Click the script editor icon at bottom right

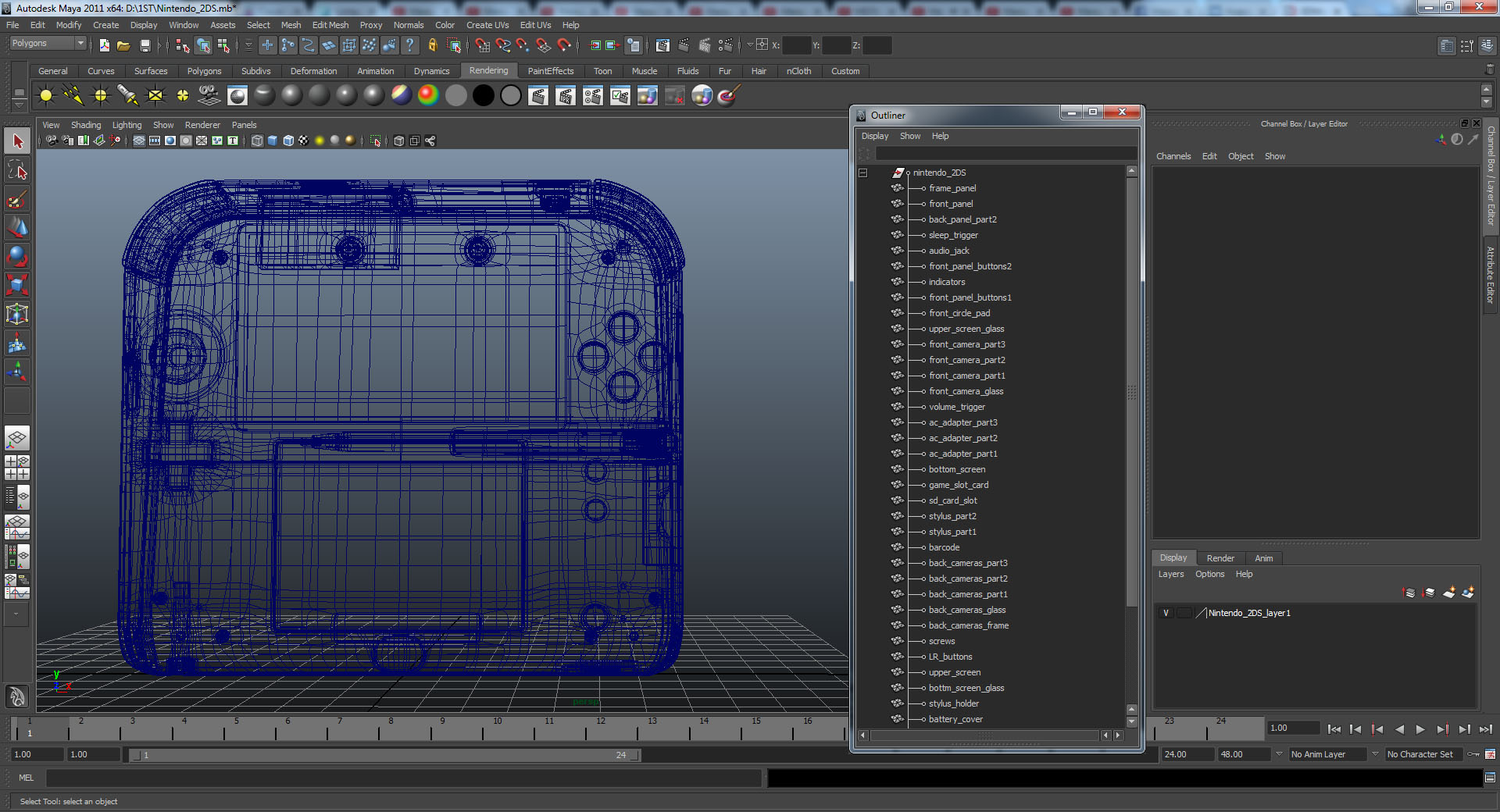[1491, 778]
